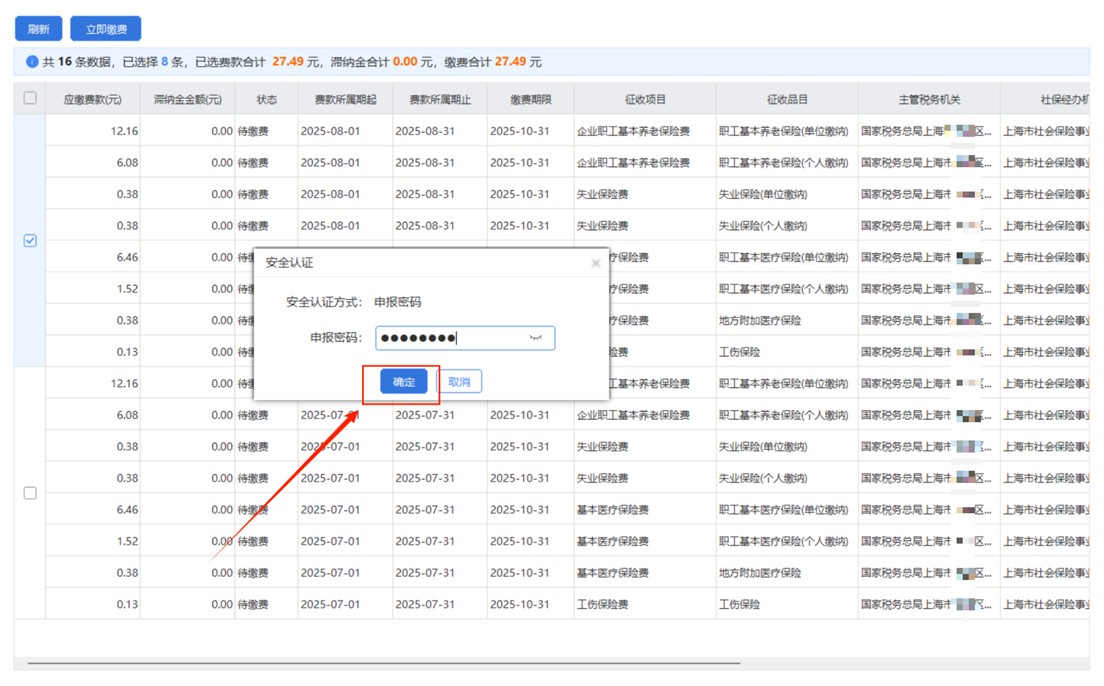Click the 工伤保险费 cell in last row

pos(602,605)
